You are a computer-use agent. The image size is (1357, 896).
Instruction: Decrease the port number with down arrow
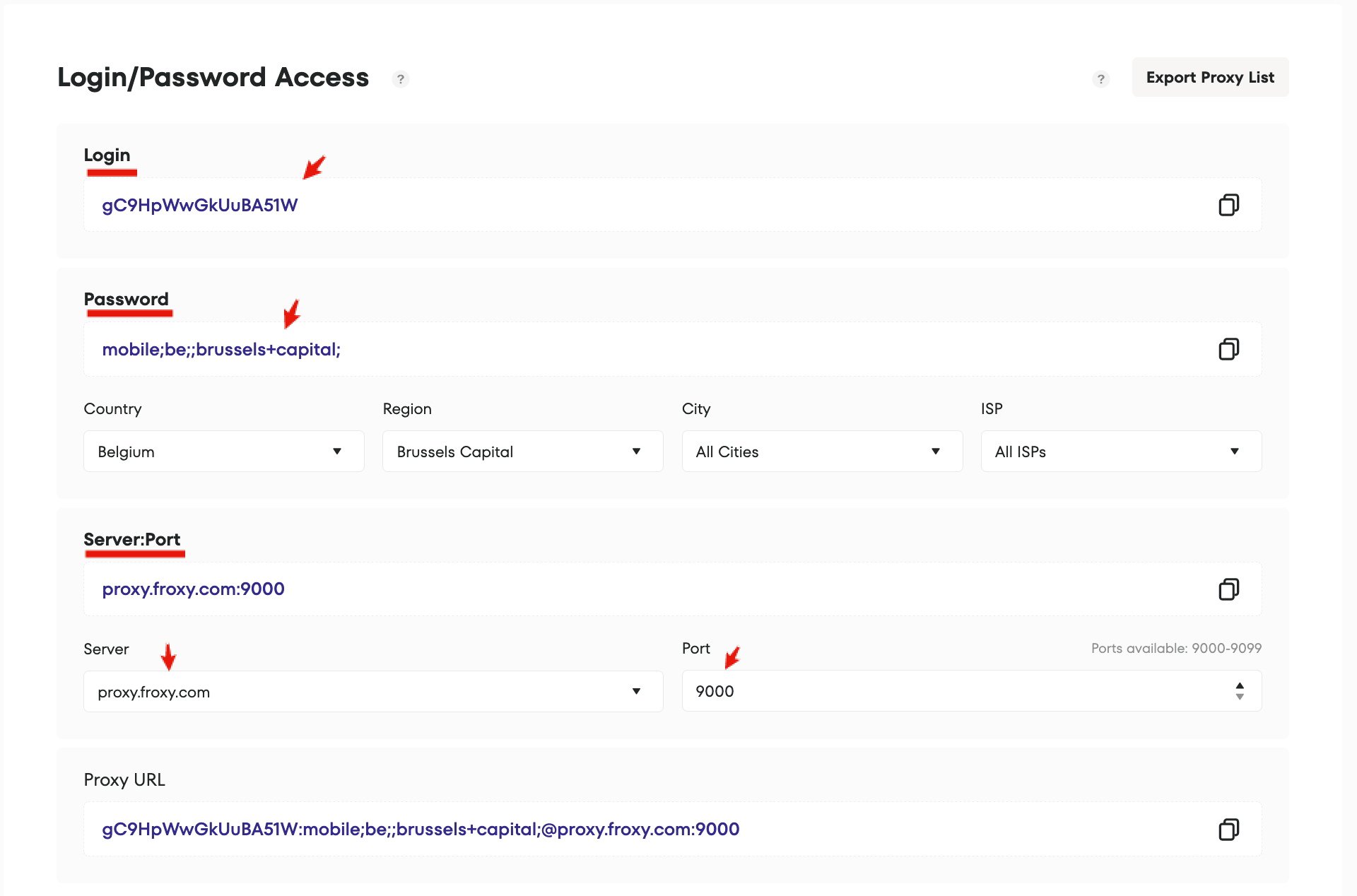pyautogui.click(x=1240, y=697)
